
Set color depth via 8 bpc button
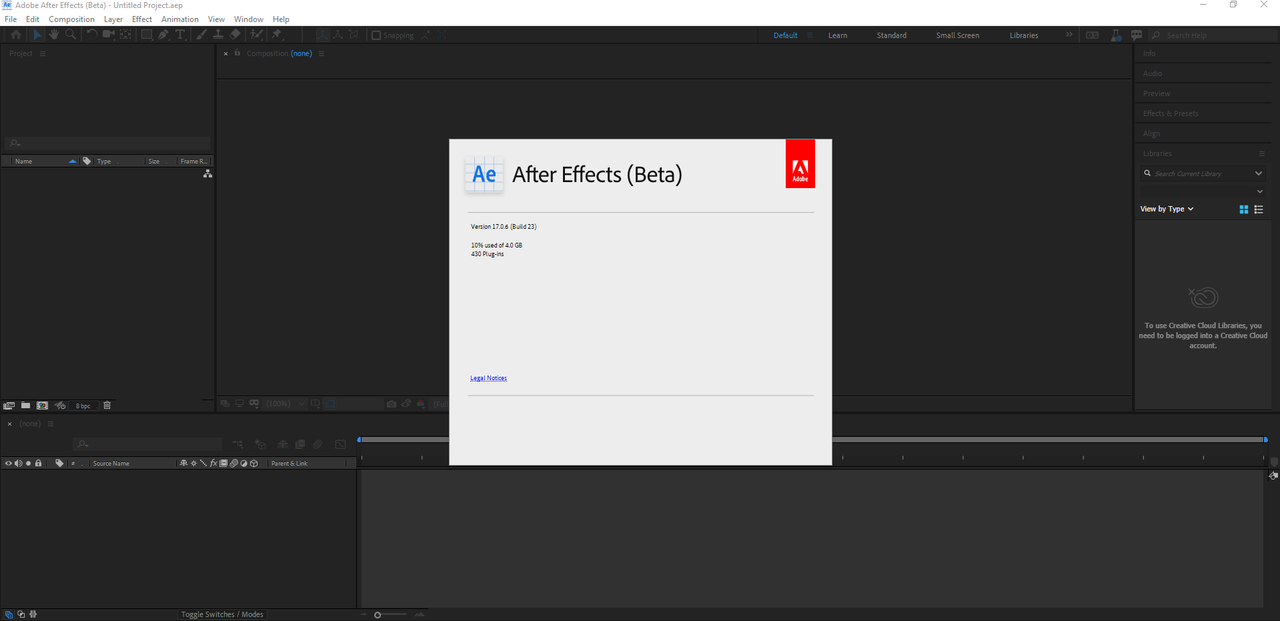(83, 405)
